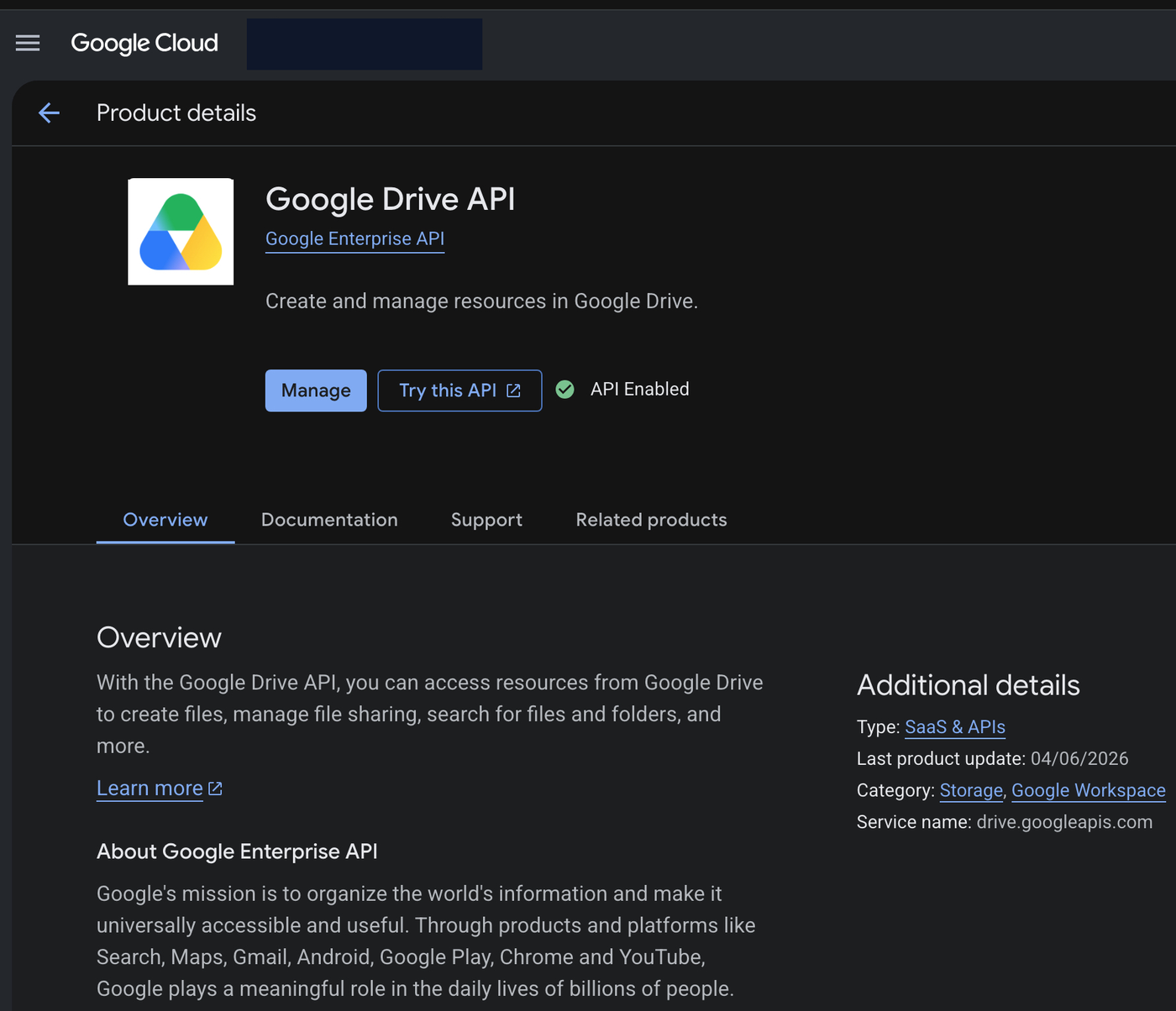Click the green API Enabled check icon
This screenshot has height=1011, width=1176.
565,390
